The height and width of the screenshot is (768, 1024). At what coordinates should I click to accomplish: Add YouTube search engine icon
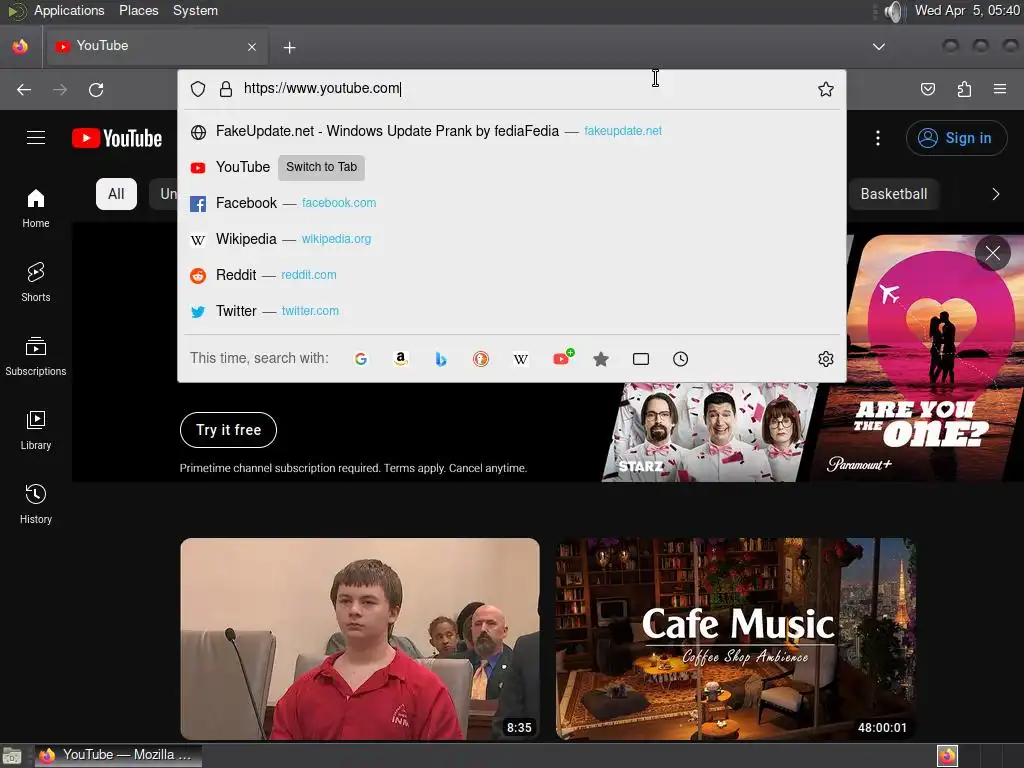562,357
